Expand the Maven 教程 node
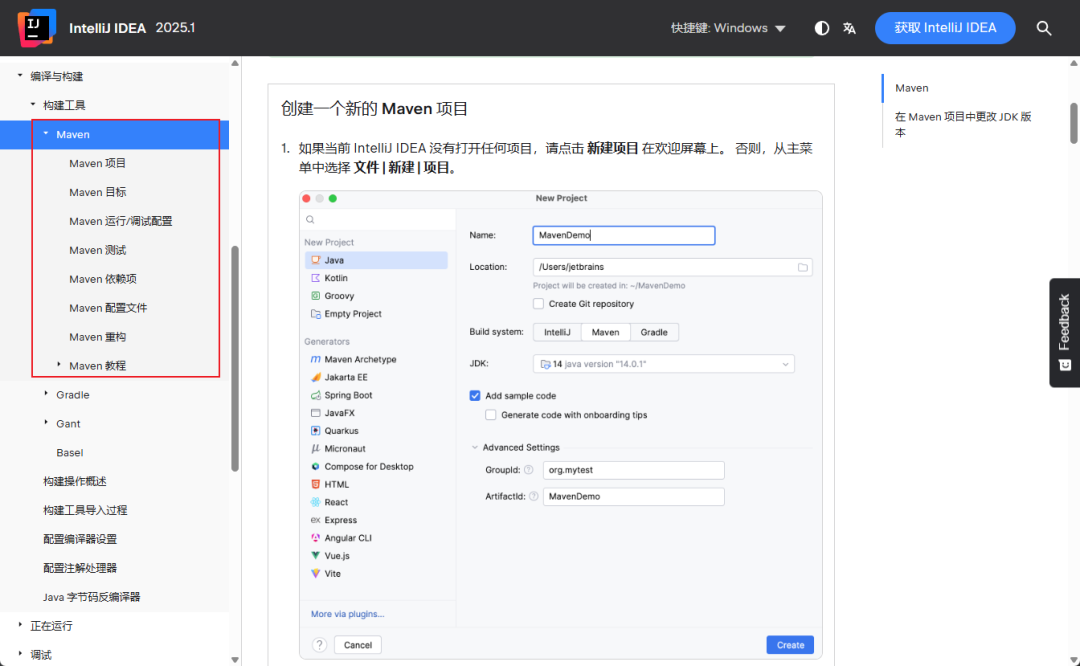Viewport: 1080px width, 666px height. pyautogui.click(x=59, y=365)
